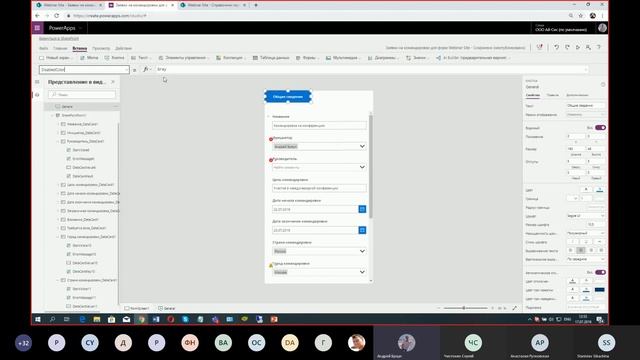The width and height of the screenshot is (640, 360).
Task: Open the font dropdown showing Segoe UI
Action: [585, 216]
